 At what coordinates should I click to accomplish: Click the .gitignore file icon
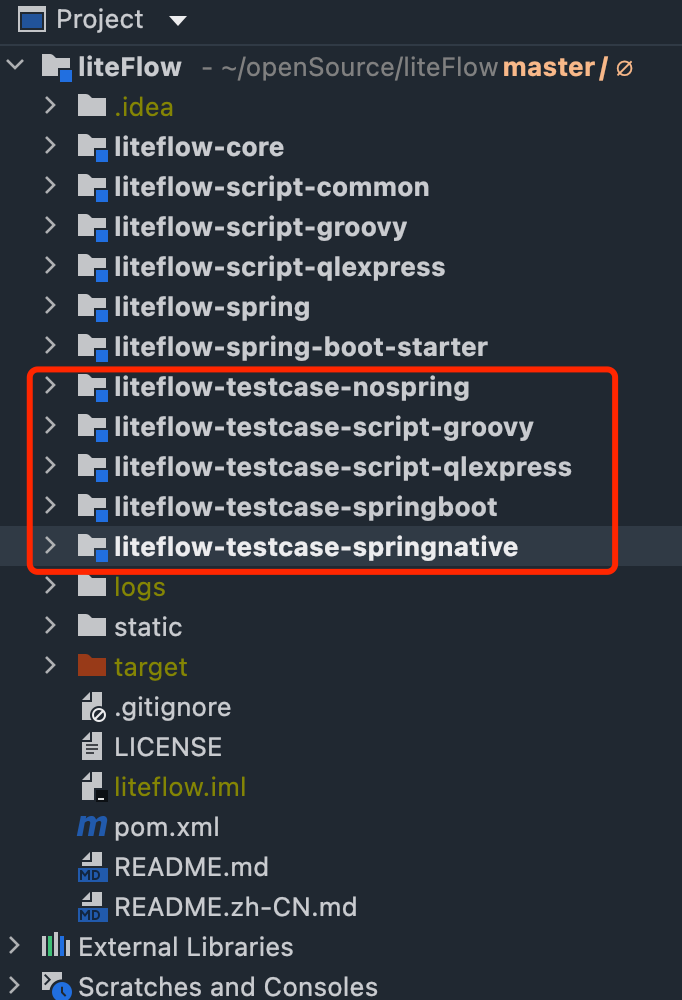click(x=92, y=707)
